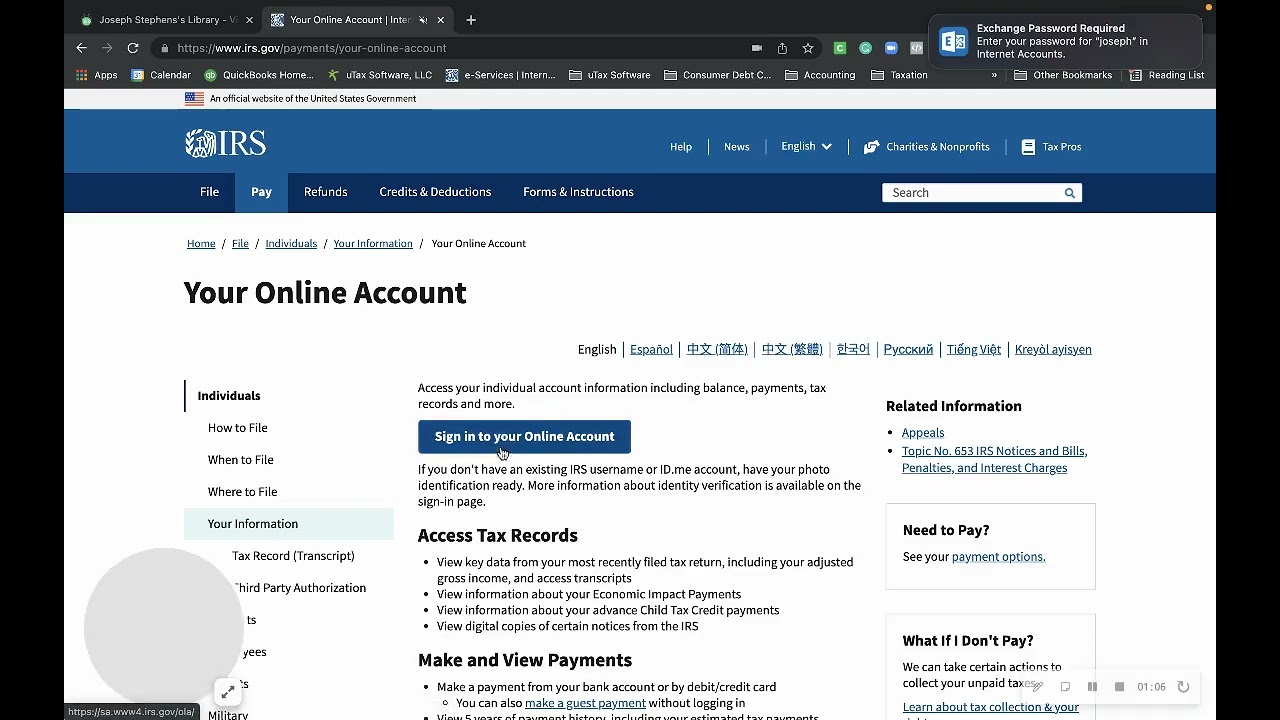The width and height of the screenshot is (1280, 720).
Task: Click the search magnifier icon
Action: (x=1070, y=193)
